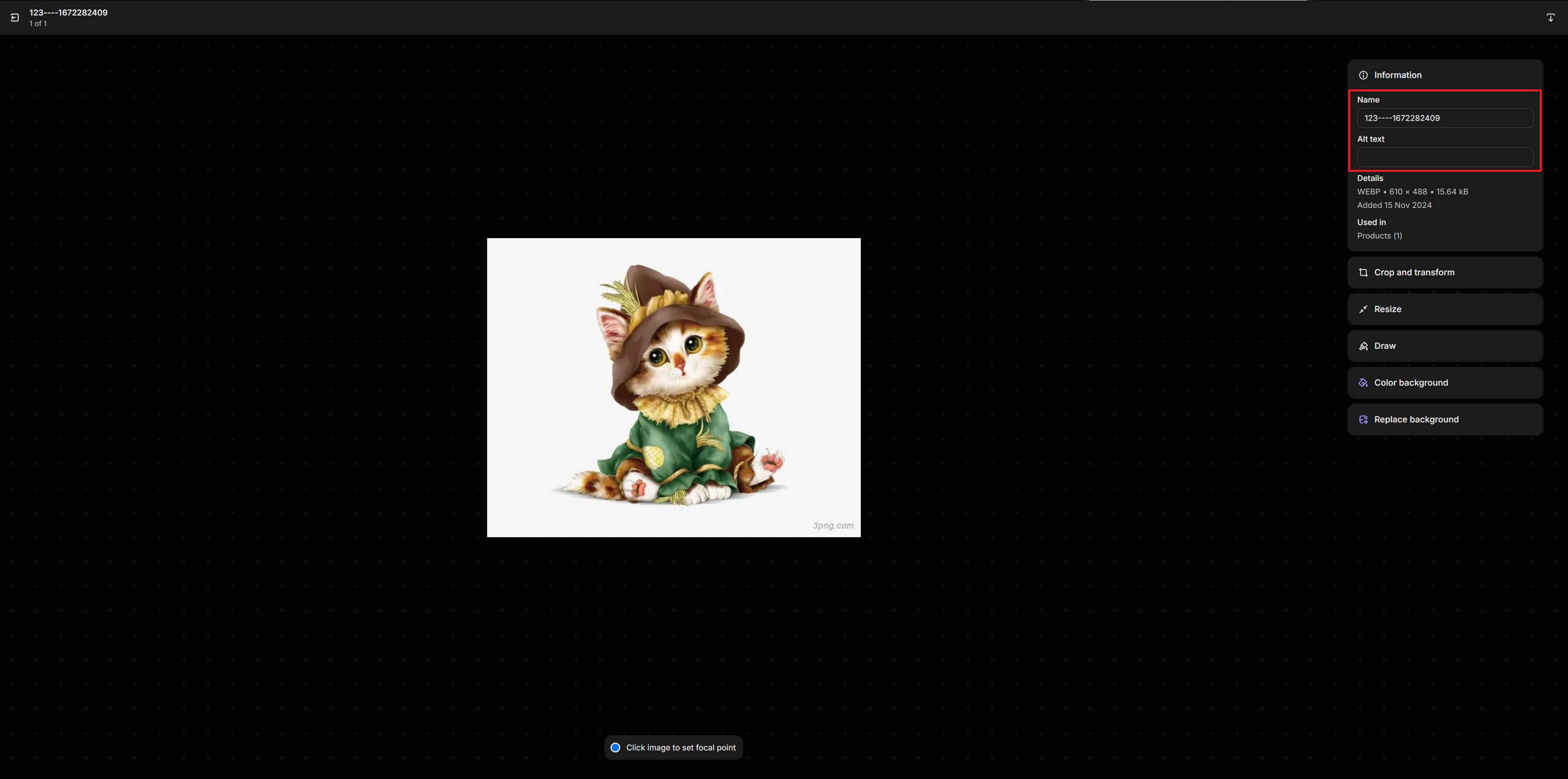Open the Products (1) usage link
The width and height of the screenshot is (1568, 779).
coord(1379,236)
